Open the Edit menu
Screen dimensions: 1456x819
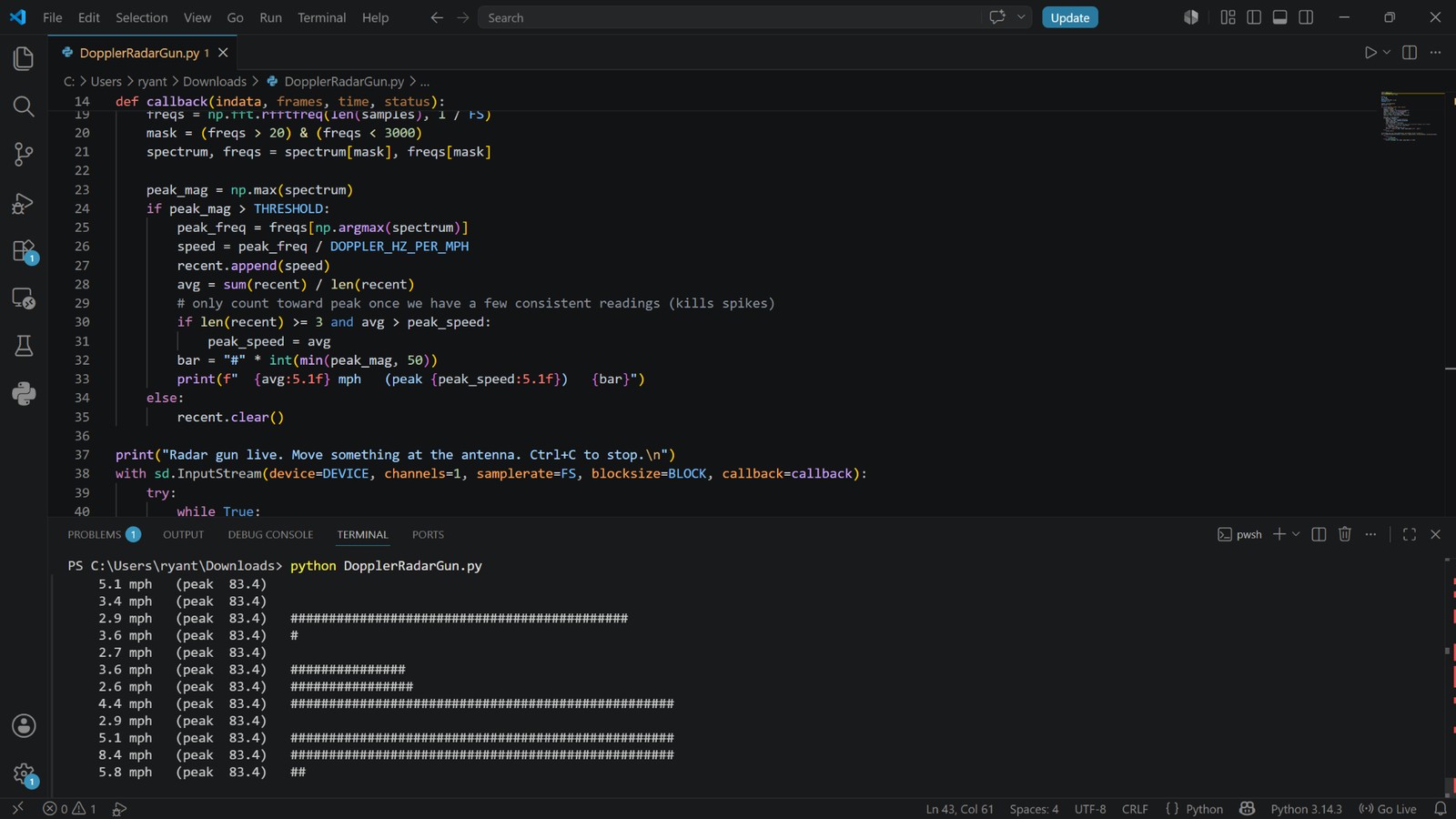(x=89, y=17)
